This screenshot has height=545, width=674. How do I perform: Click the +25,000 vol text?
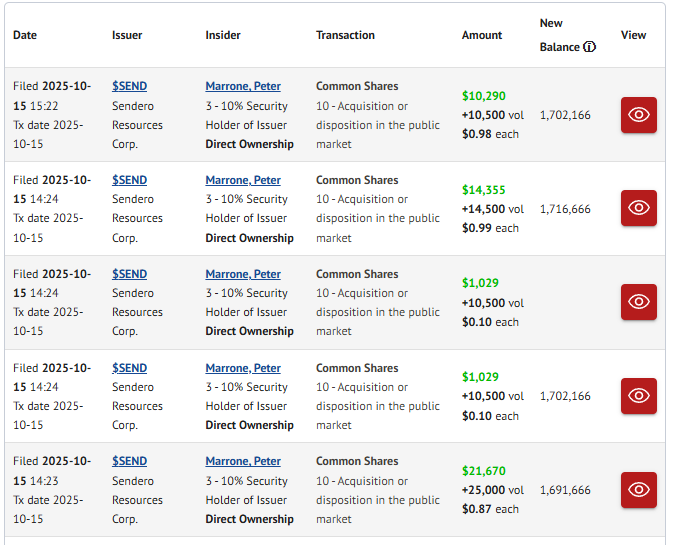tap(493, 490)
